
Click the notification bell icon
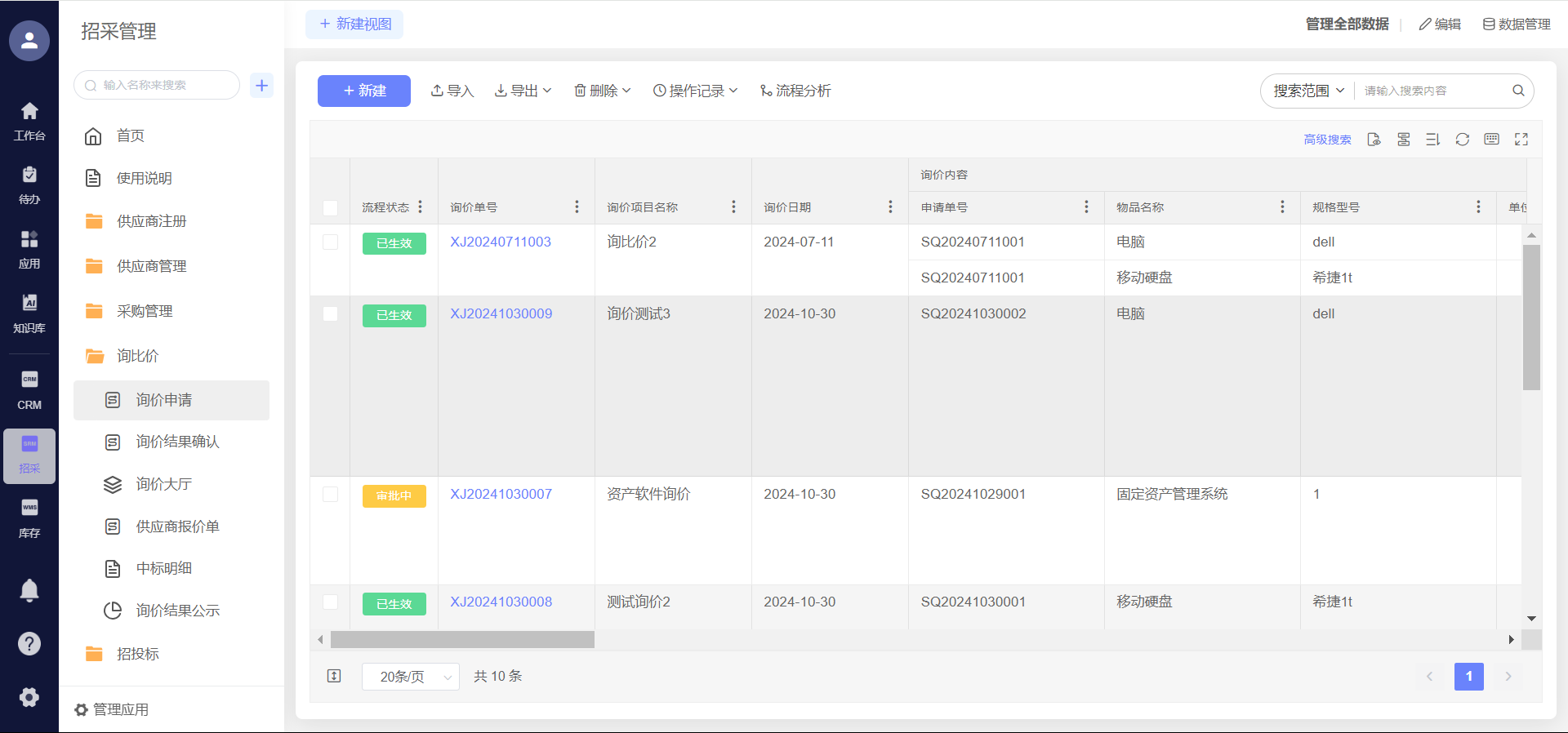[29, 590]
